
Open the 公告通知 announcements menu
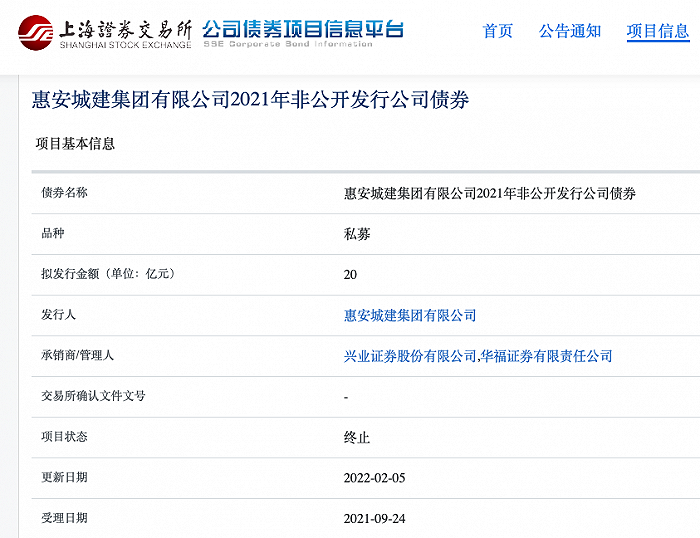(x=570, y=31)
